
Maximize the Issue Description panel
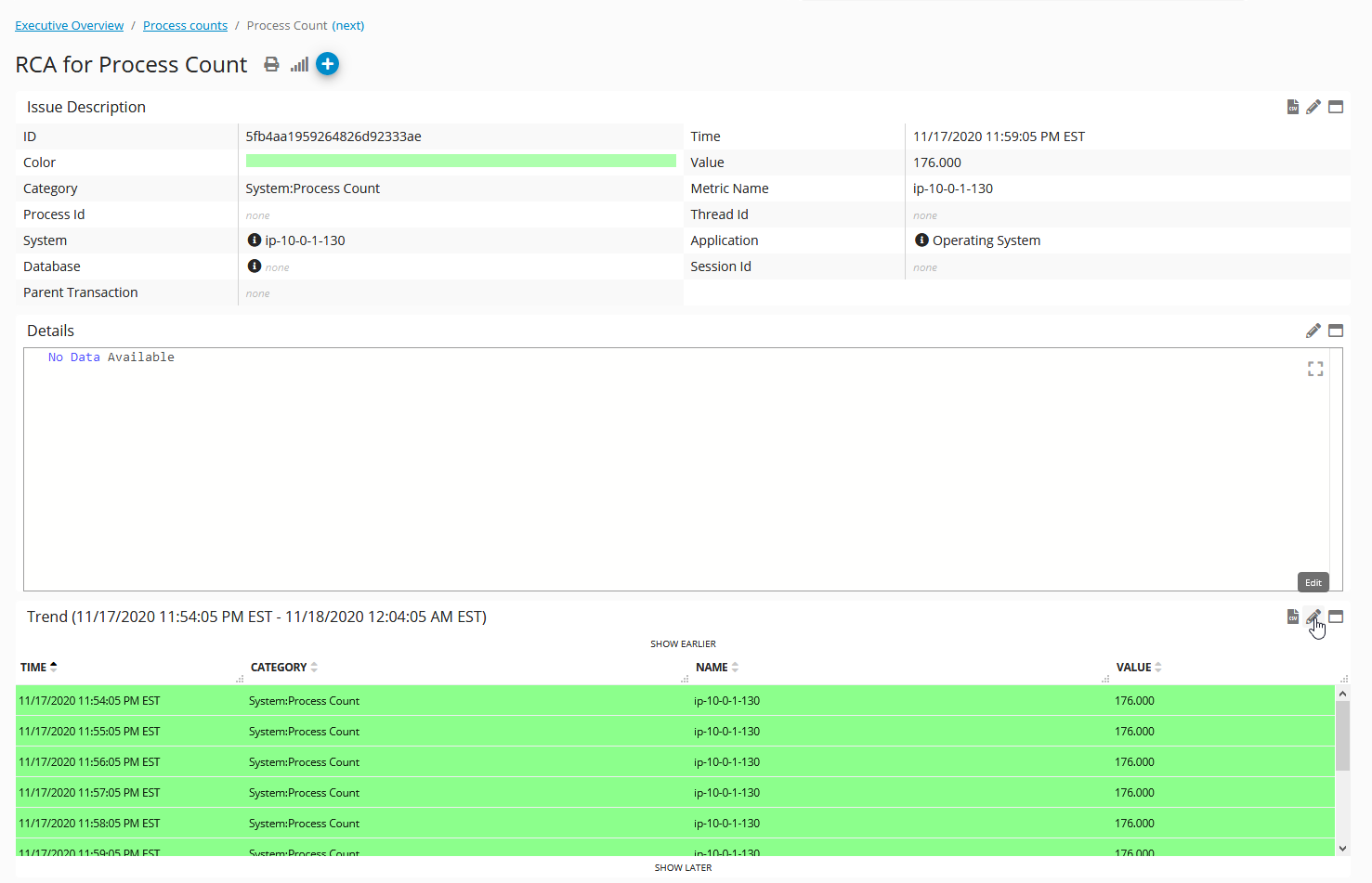[x=1336, y=107]
